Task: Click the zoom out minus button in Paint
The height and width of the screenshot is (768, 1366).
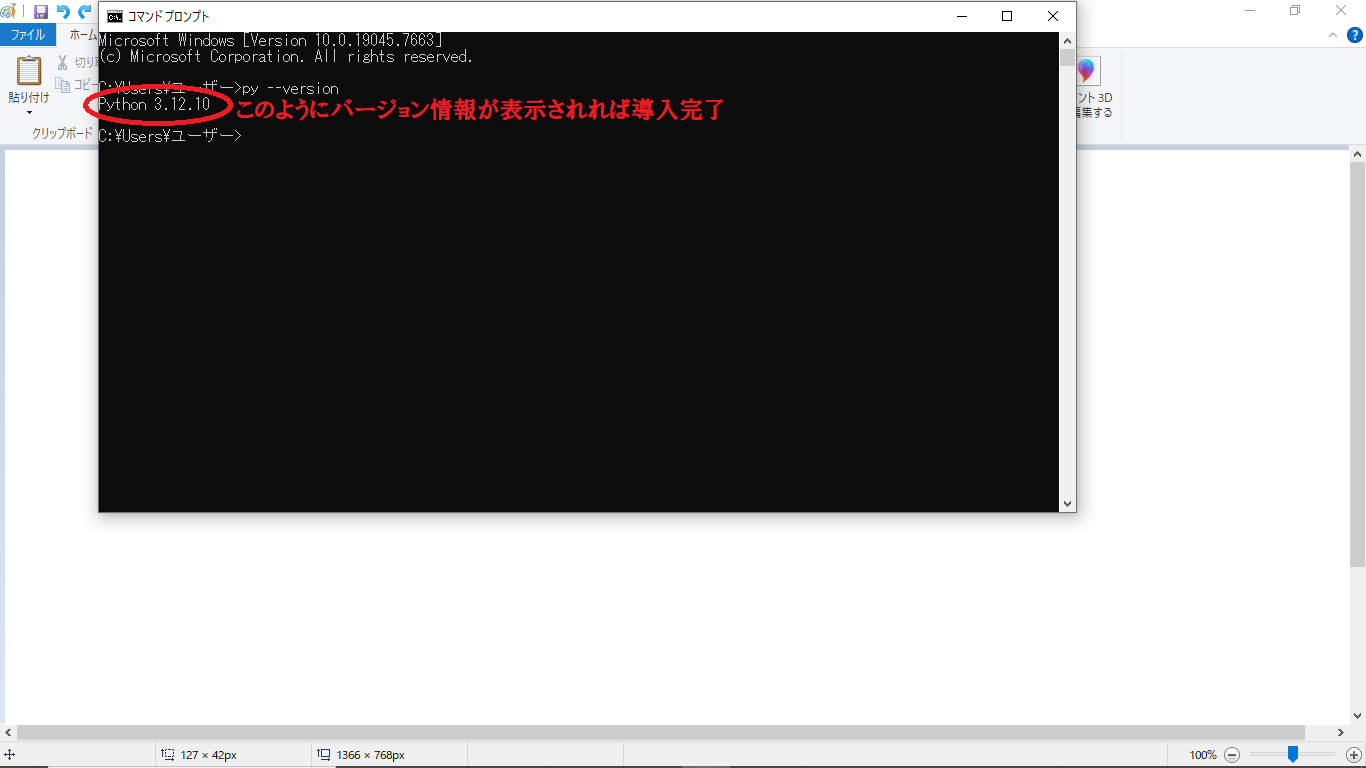Action: point(1232,755)
